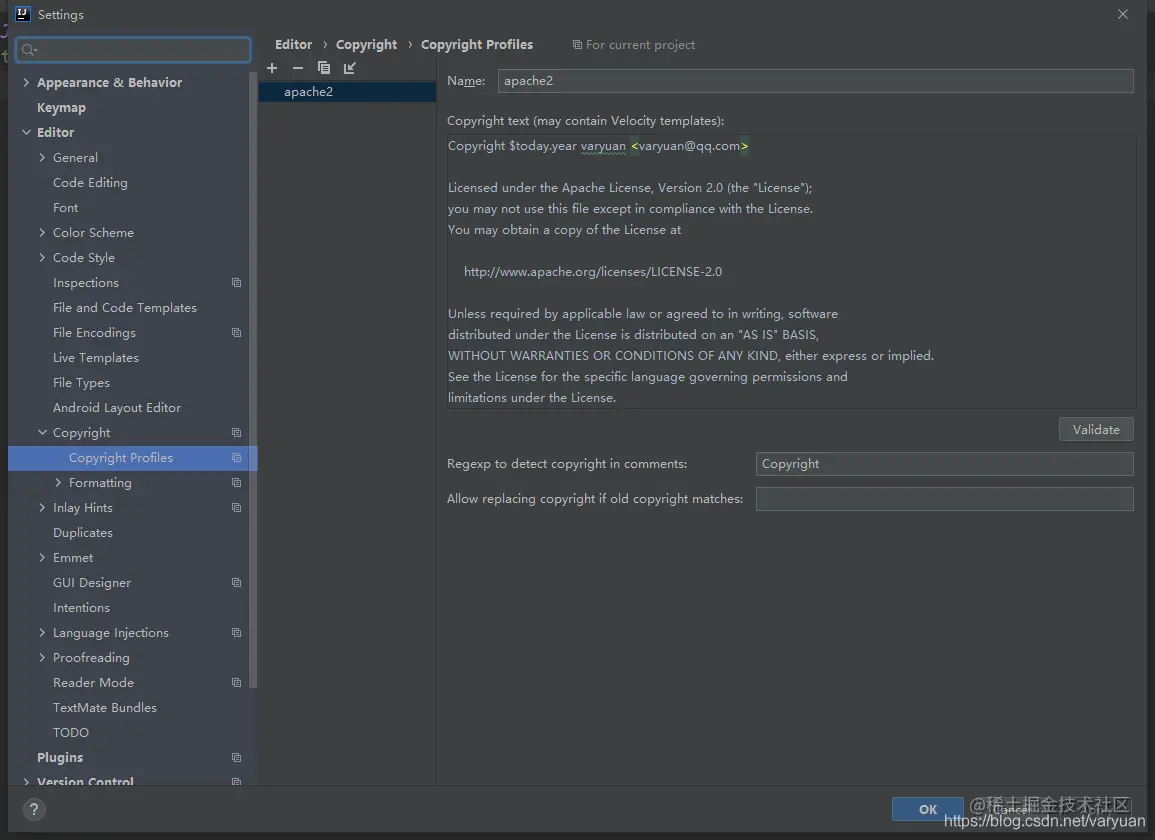The width and height of the screenshot is (1155, 840).
Task: Open Live Templates settings
Action: [x=96, y=357]
